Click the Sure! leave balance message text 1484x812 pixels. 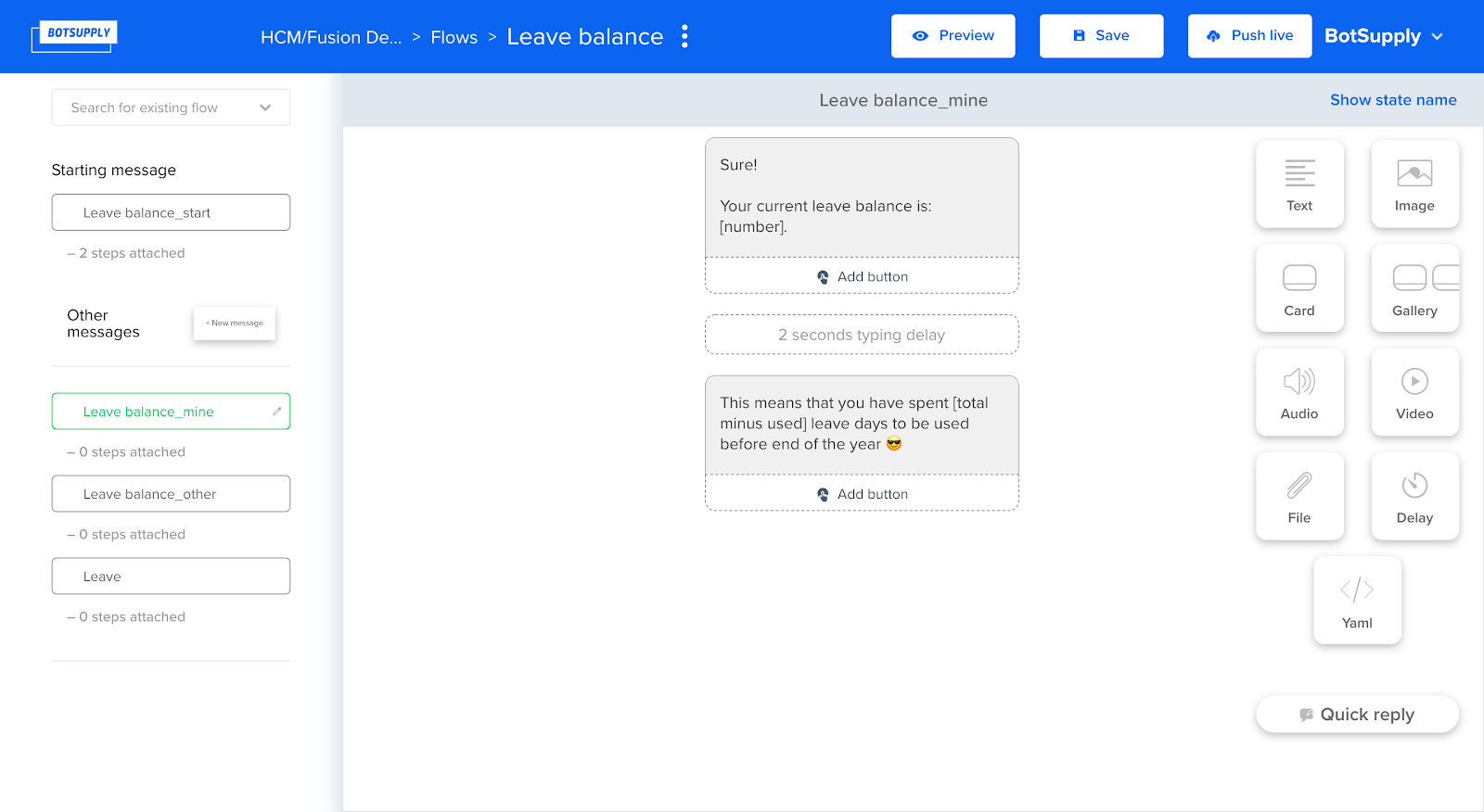[862, 197]
